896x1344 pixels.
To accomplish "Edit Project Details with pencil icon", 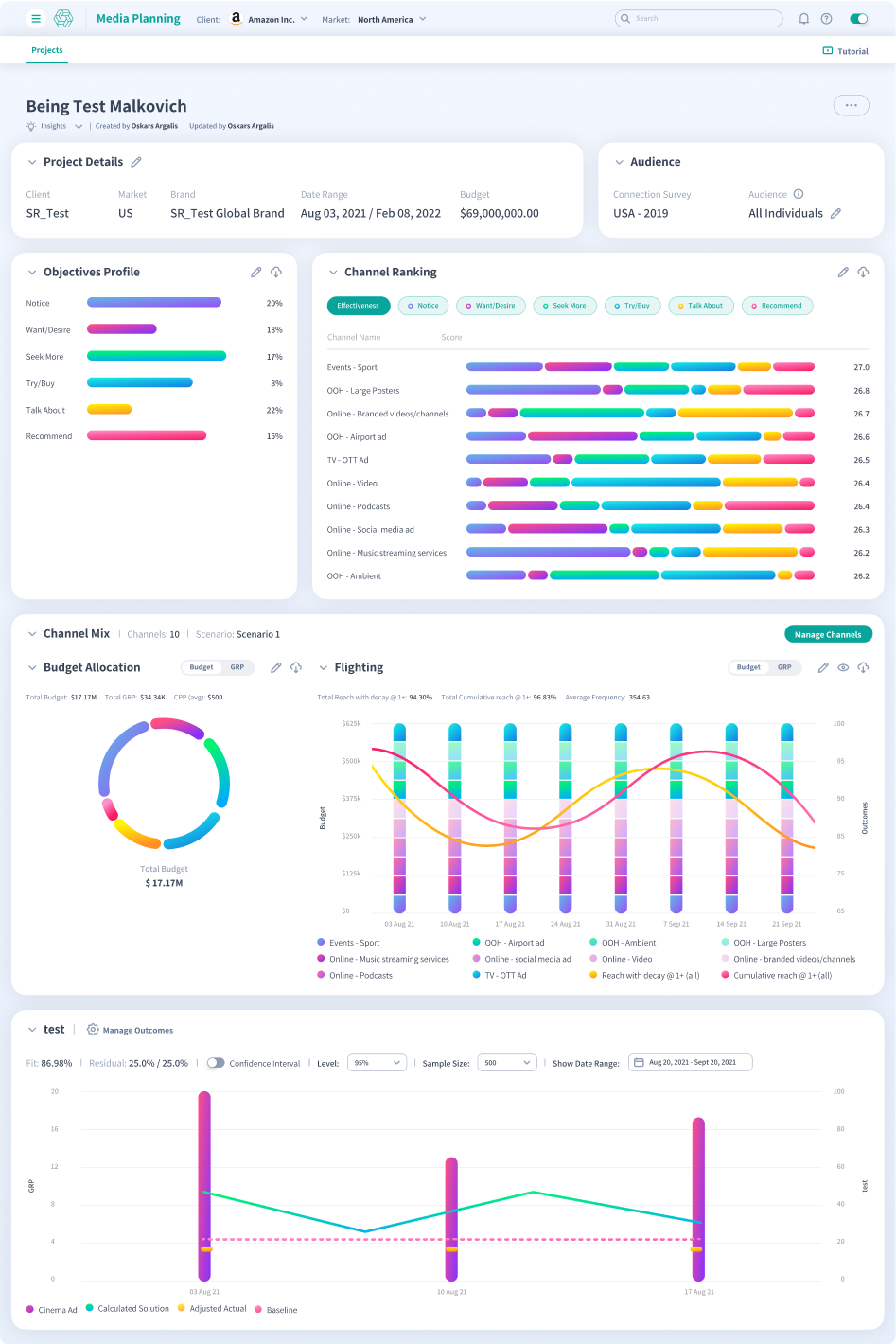I will [136, 162].
